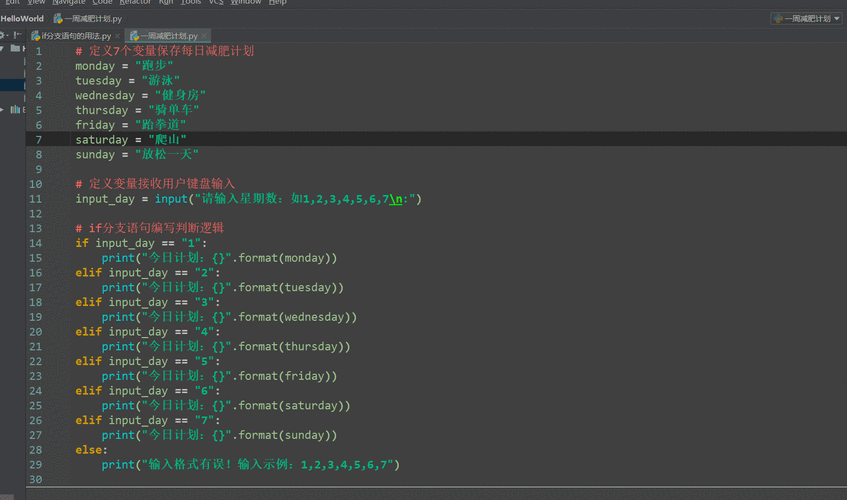
Task: Click Python icon on 一周减肥计划.py editor tab
Action: point(135,36)
